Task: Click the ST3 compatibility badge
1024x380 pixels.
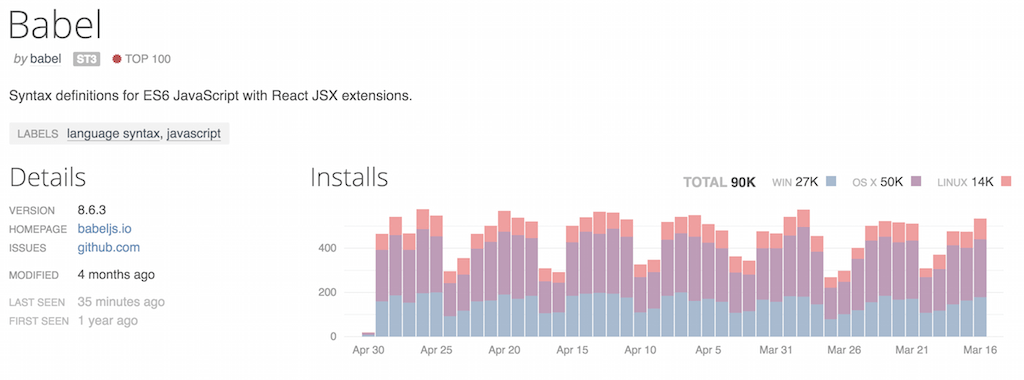Action: pos(86,59)
